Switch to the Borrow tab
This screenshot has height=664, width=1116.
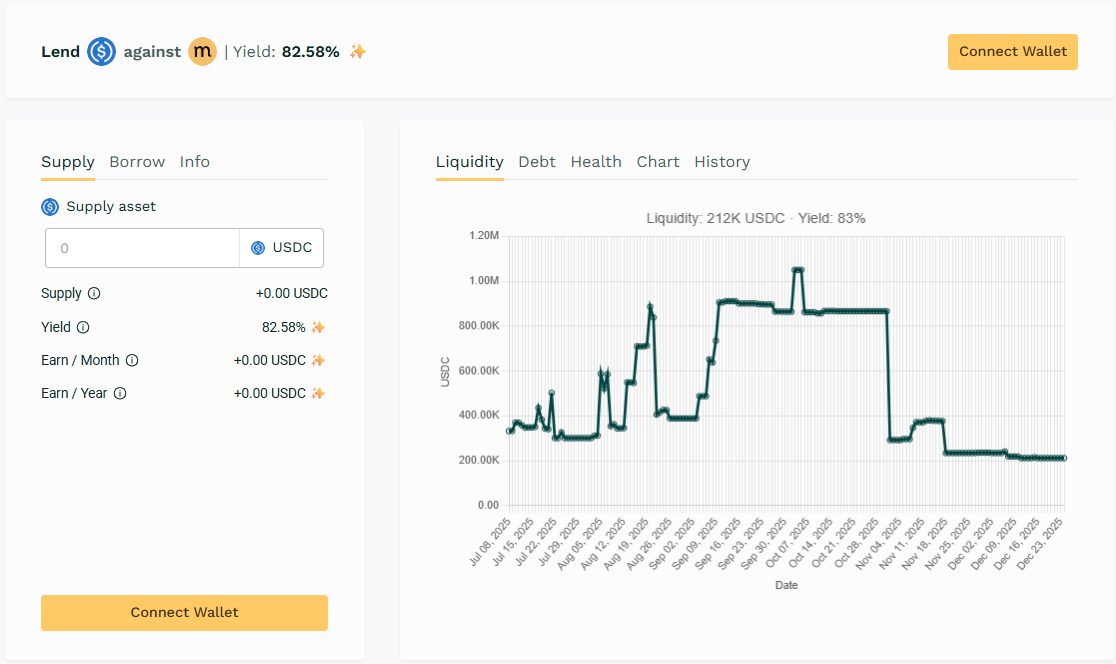[137, 162]
